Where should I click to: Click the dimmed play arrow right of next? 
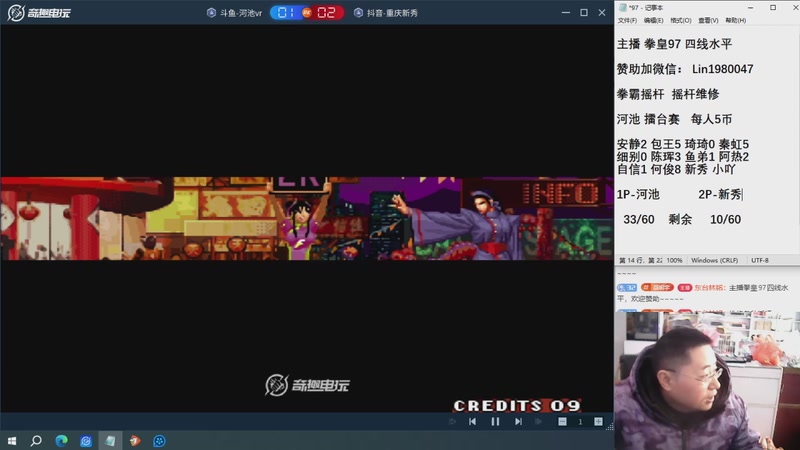click(x=538, y=421)
